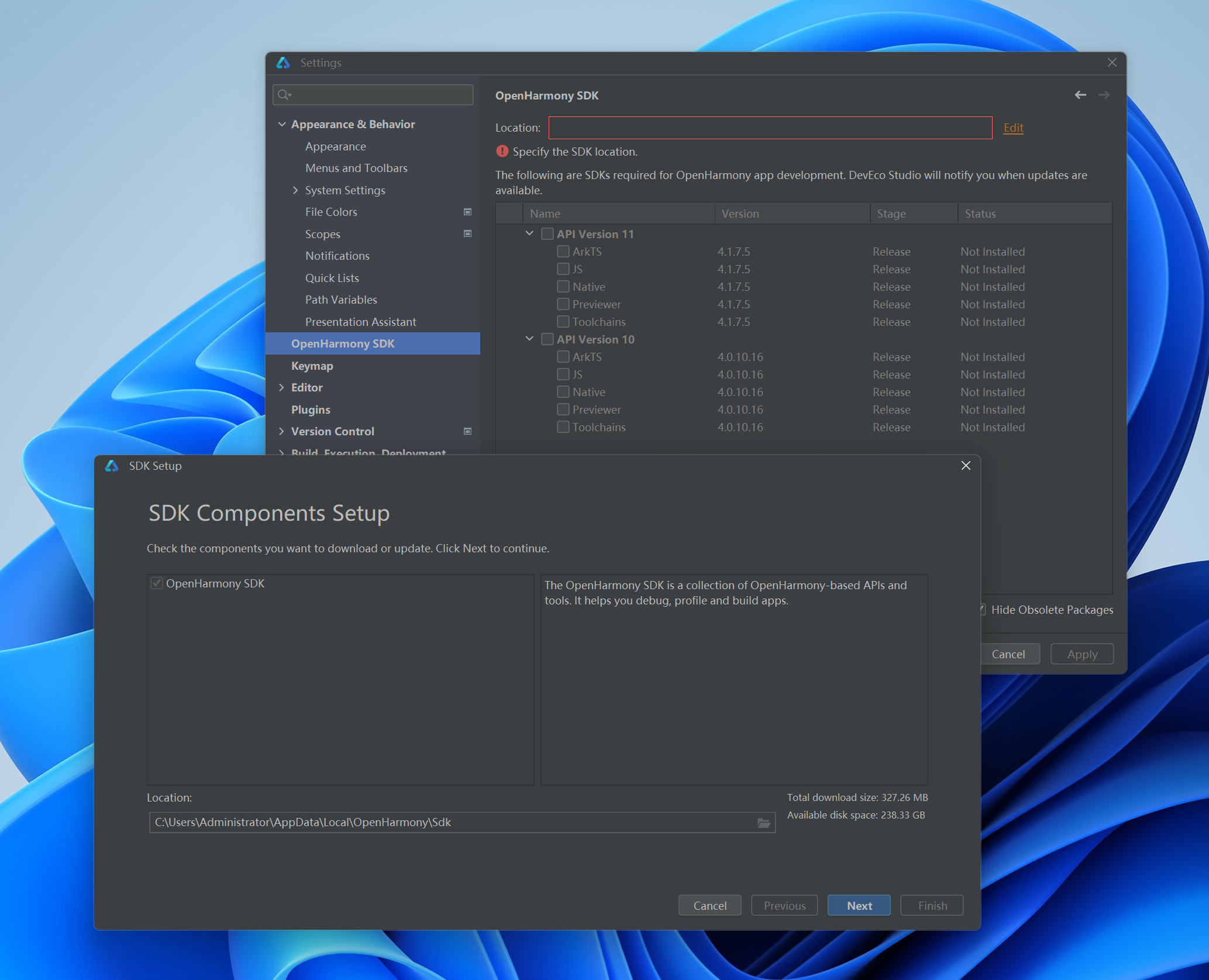This screenshot has width=1209, height=980.
Task: Collapse the API Version 11 group
Action: click(529, 233)
